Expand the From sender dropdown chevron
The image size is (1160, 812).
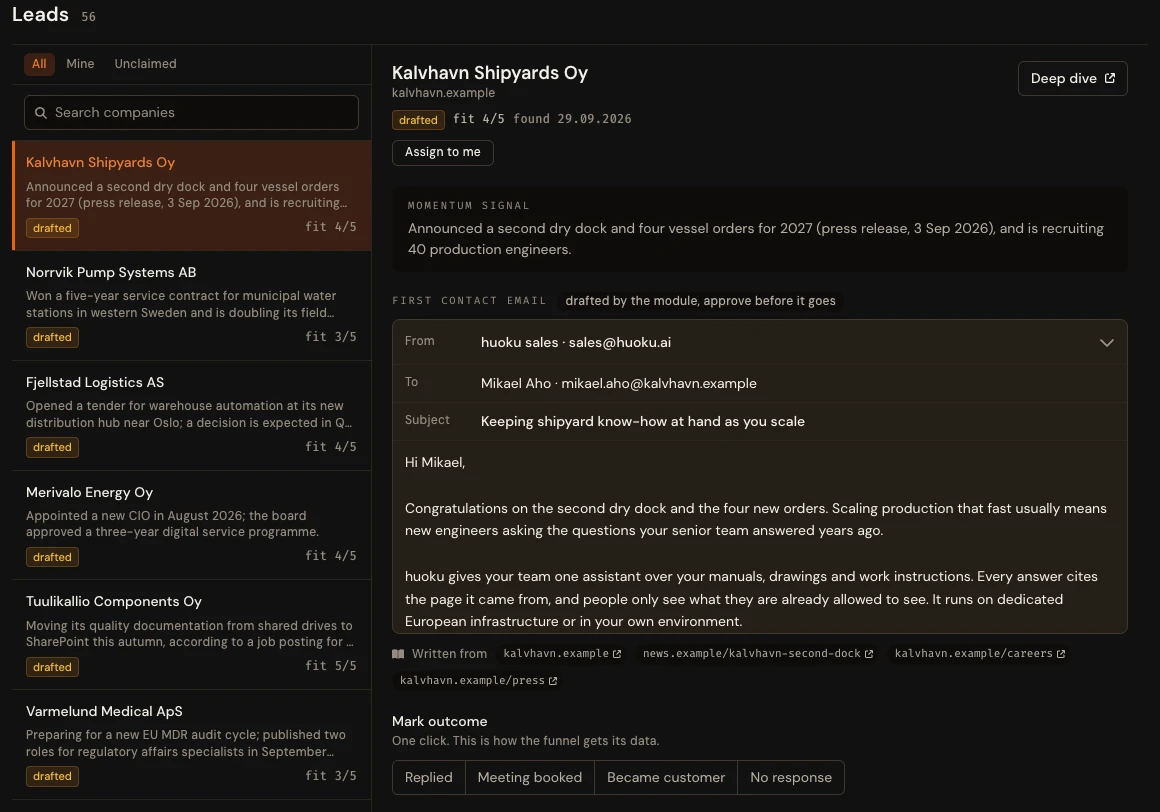pyautogui.click(x=1106, y=342)
